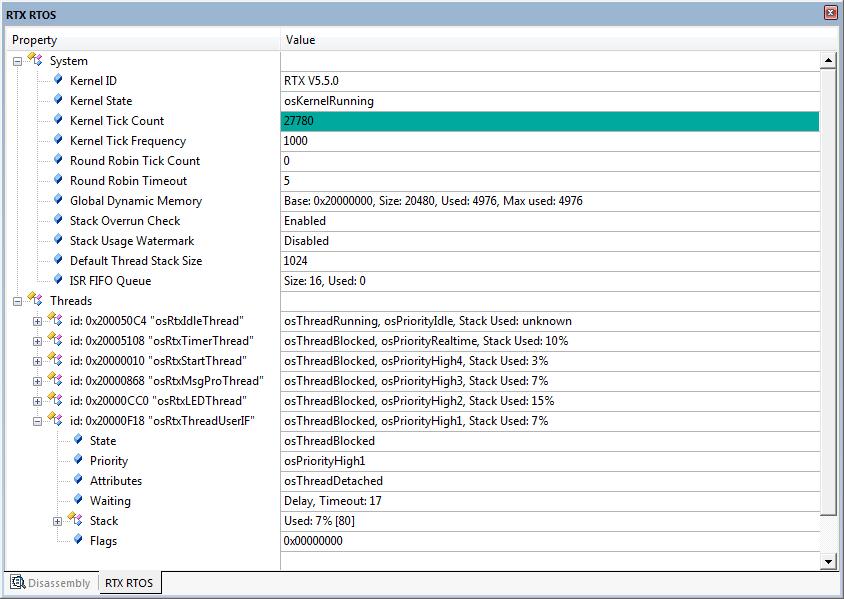Select the RTX RTOS tab
This screenshot has width=844, height=599.
(x=129, y=583)
